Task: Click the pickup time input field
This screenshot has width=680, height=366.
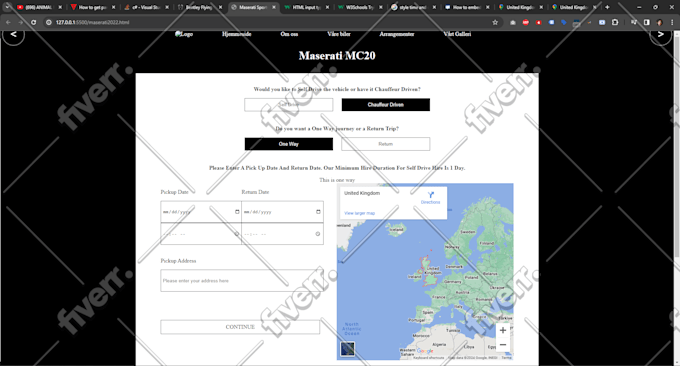Action: coord(201,234)
